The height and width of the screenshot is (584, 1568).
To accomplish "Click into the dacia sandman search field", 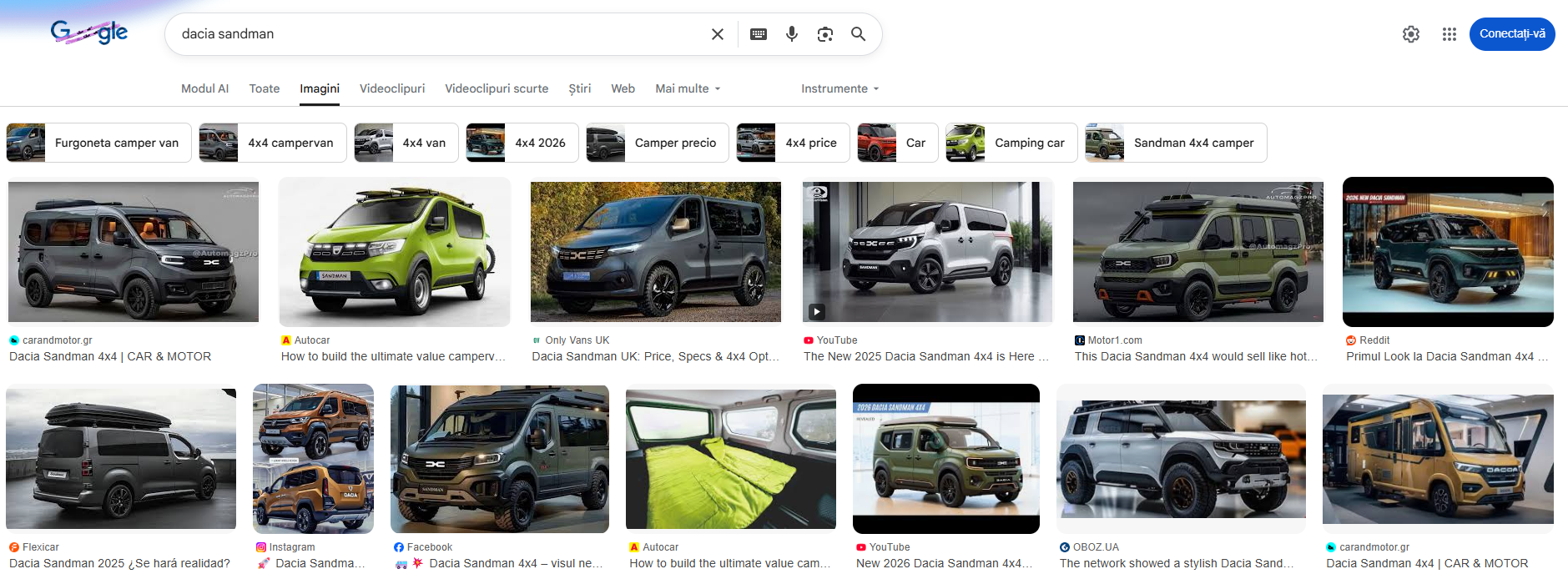I will 434,34.
